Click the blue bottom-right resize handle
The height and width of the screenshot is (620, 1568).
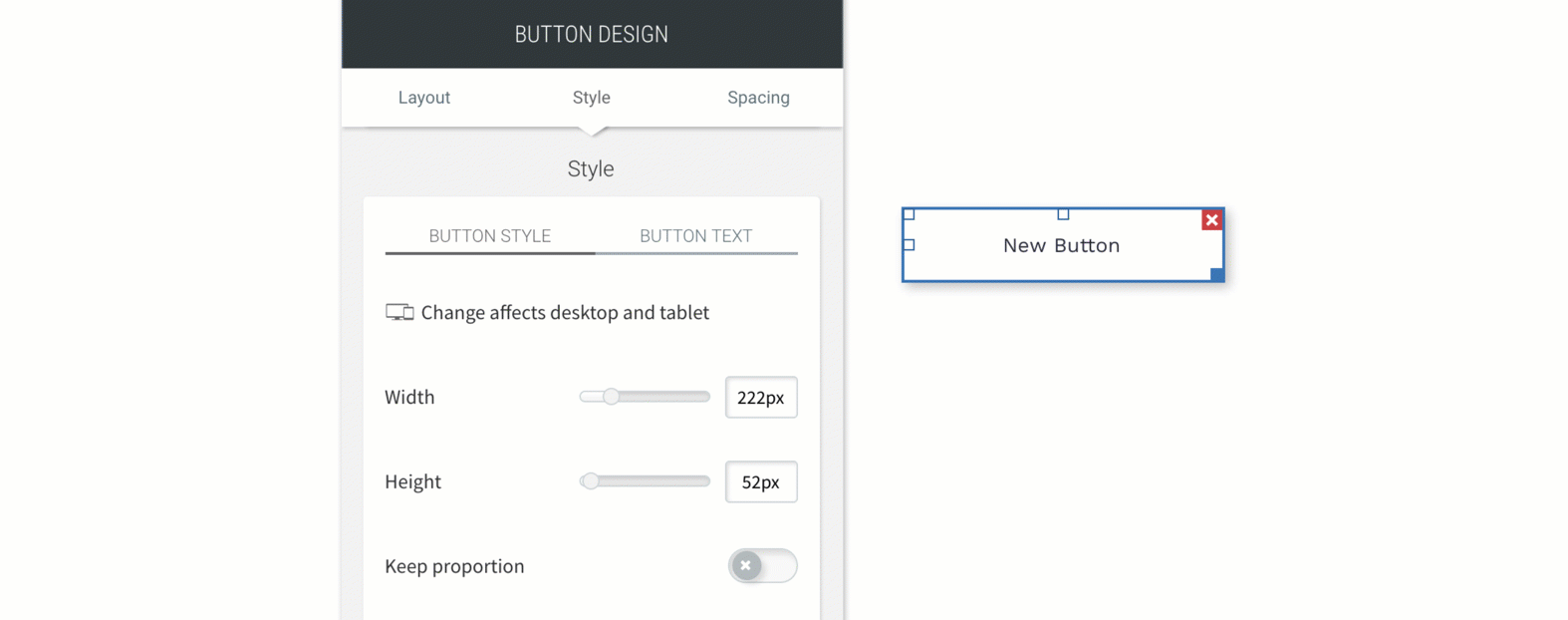[1216, 274]
